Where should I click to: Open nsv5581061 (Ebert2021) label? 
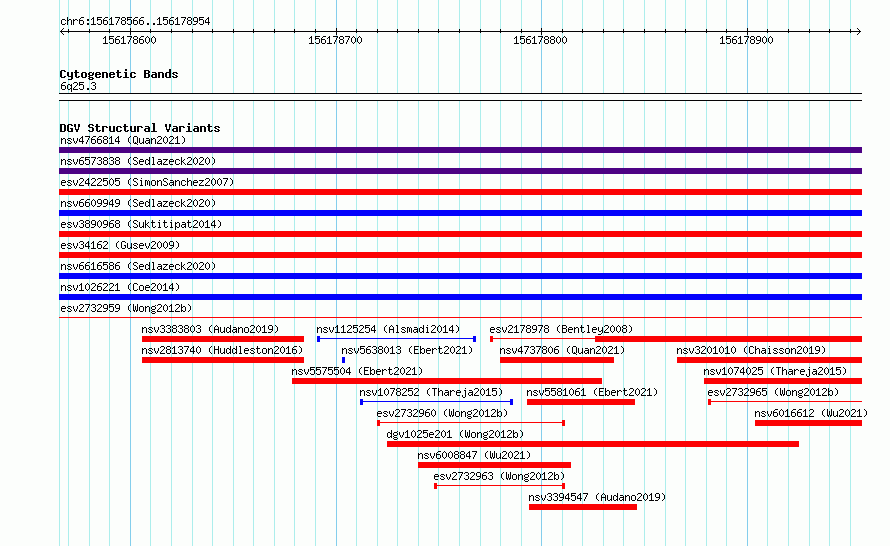tap(592, 392)
